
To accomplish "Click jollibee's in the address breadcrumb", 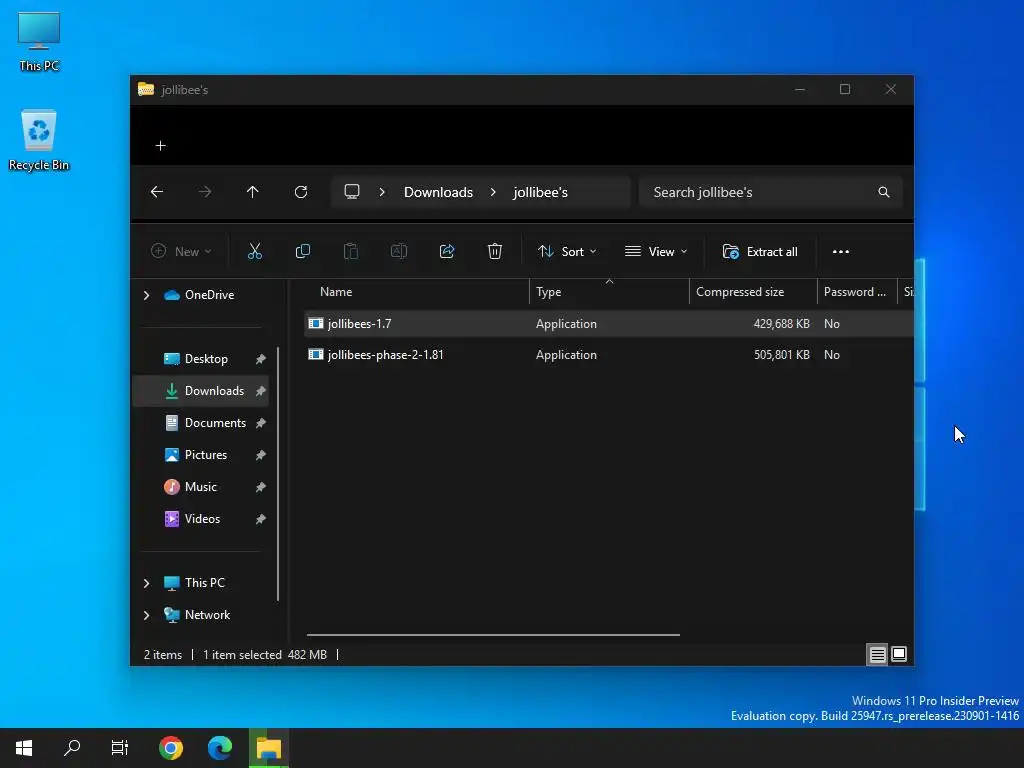I will tap(540, 192).
